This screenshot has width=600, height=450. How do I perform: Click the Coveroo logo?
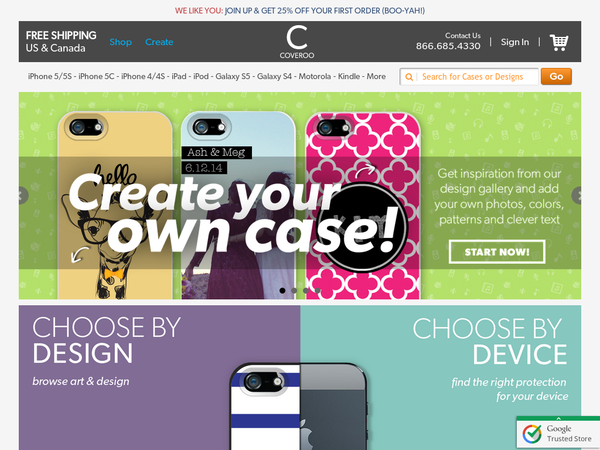pos(297,42)
